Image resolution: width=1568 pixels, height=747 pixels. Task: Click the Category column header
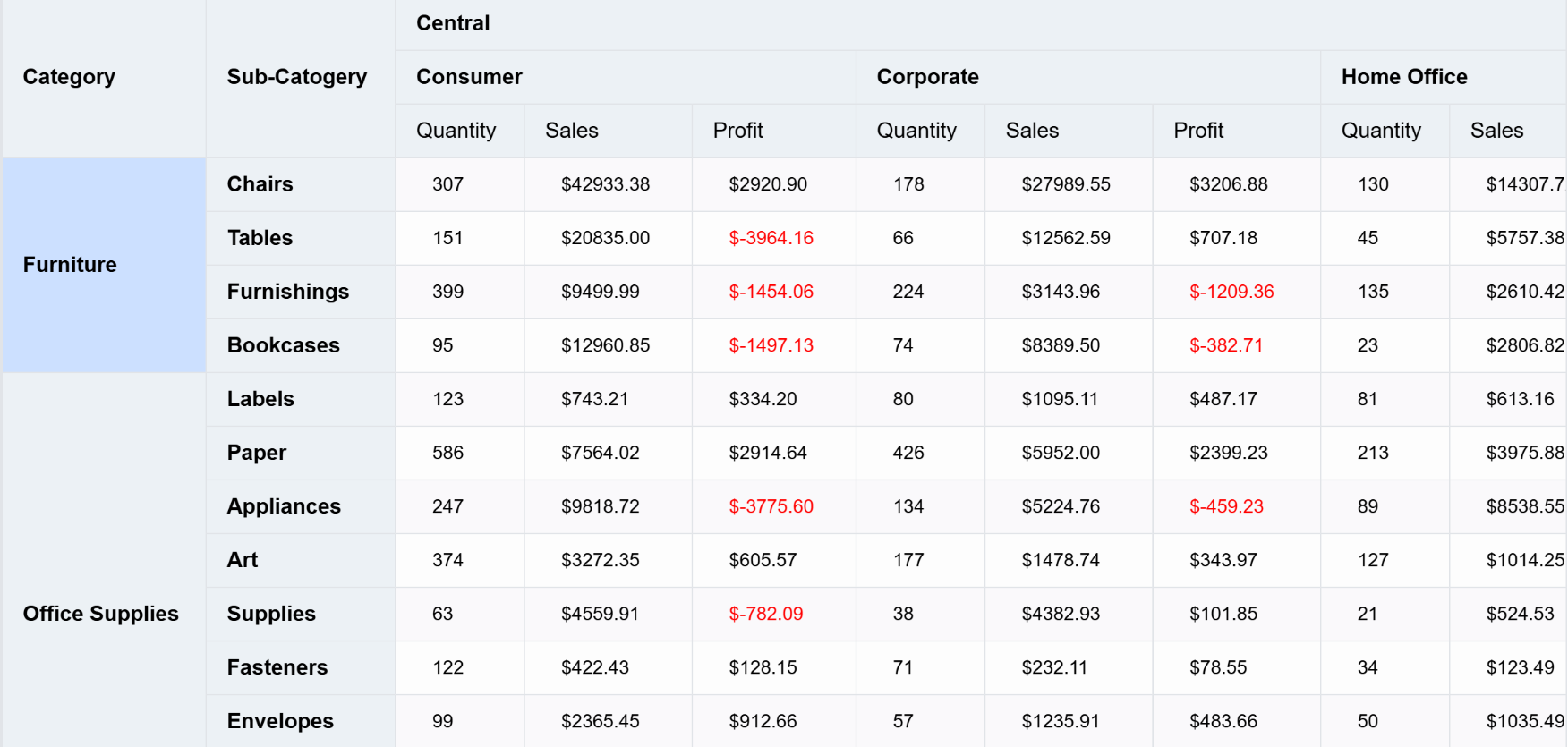pos(69,77)
